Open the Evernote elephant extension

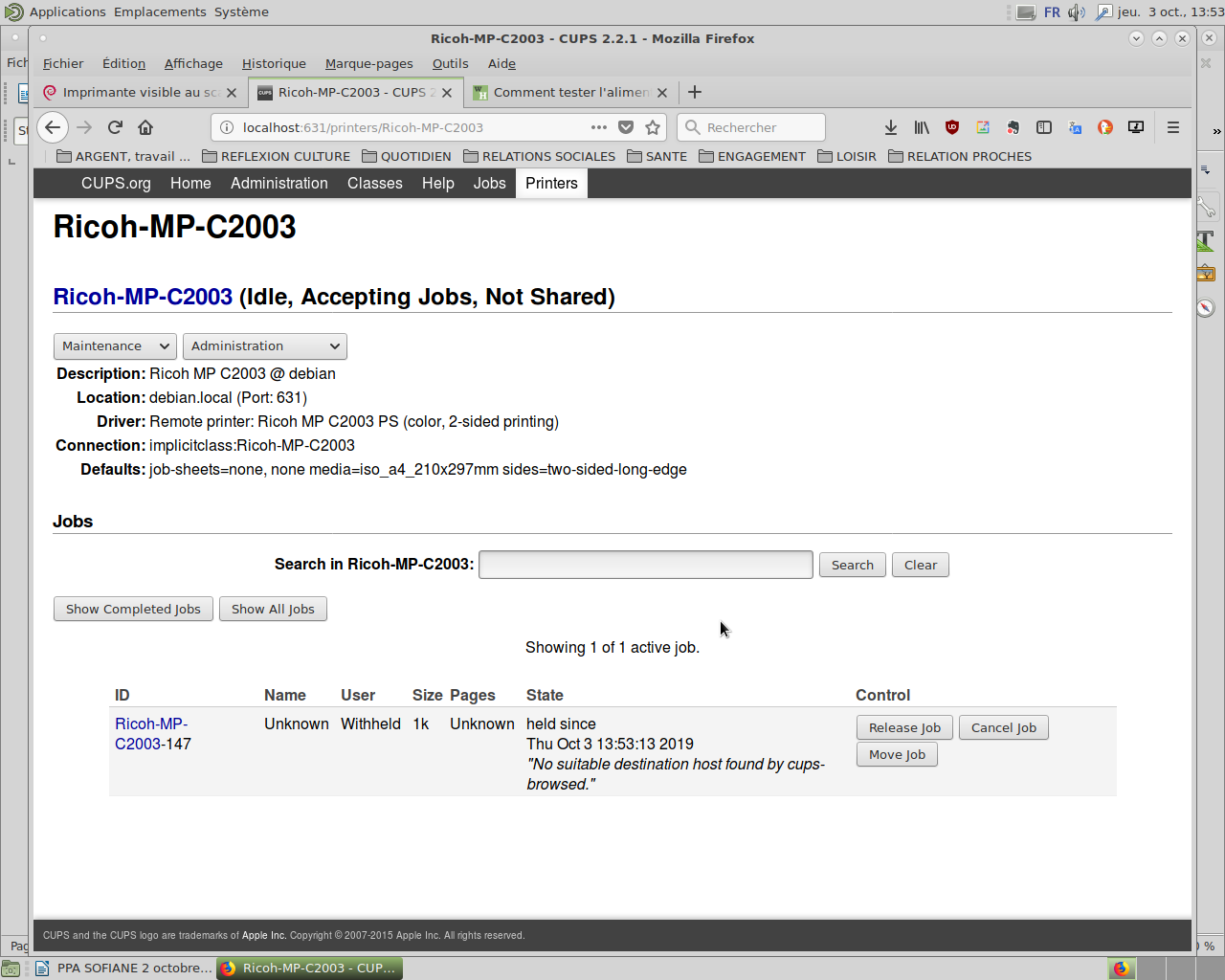pos(1013,127)
